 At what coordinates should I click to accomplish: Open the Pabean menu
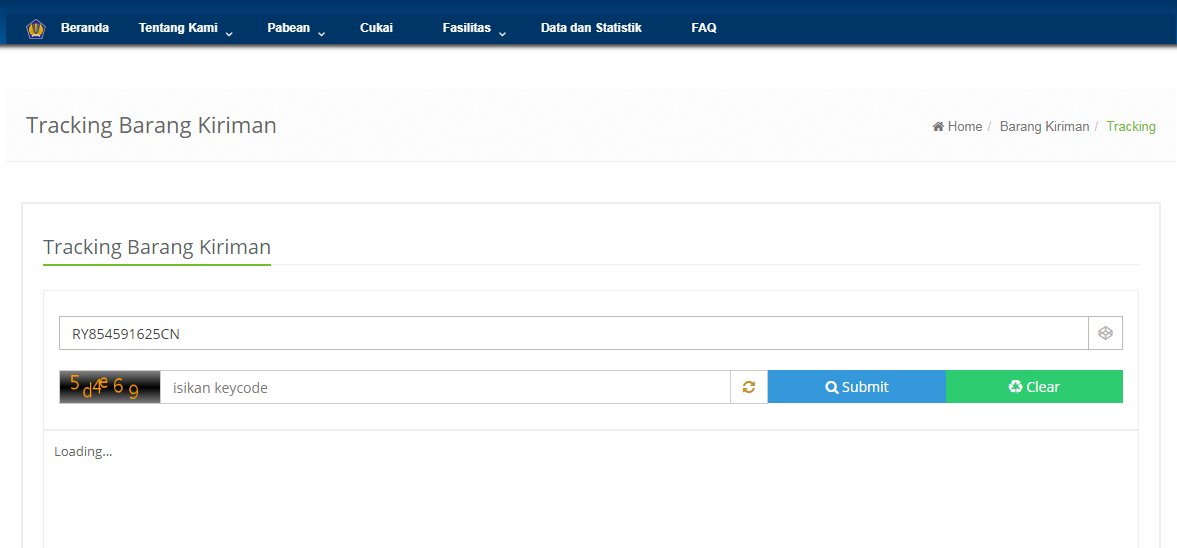coord(288,28)
